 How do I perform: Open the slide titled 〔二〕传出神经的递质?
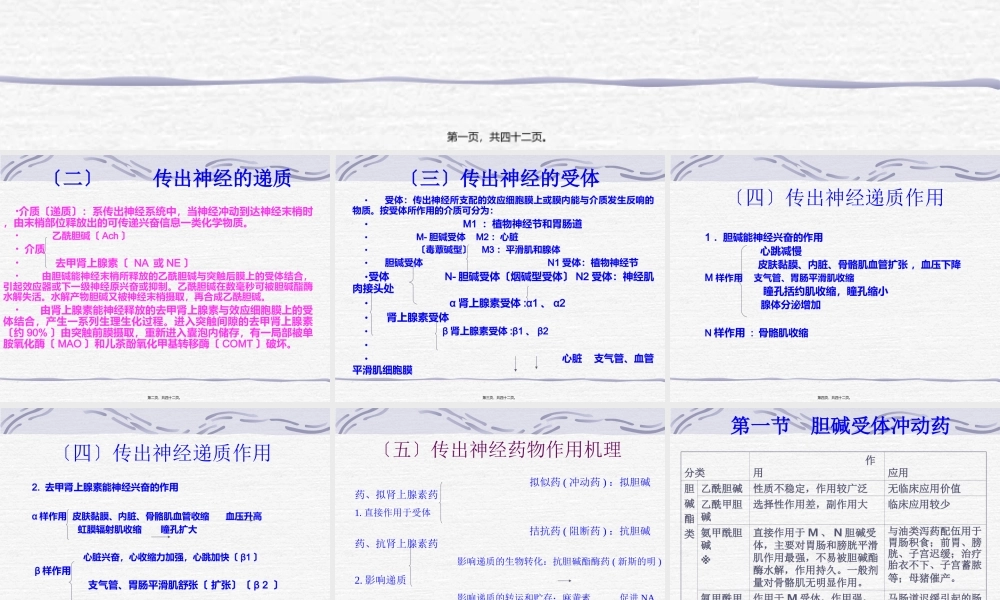click(x=165, y=265)
